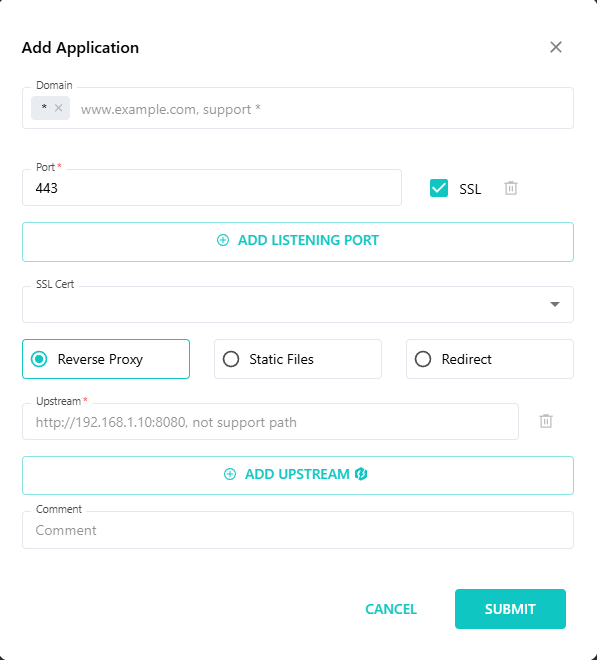Select the Static Files option

pos(298,359)
